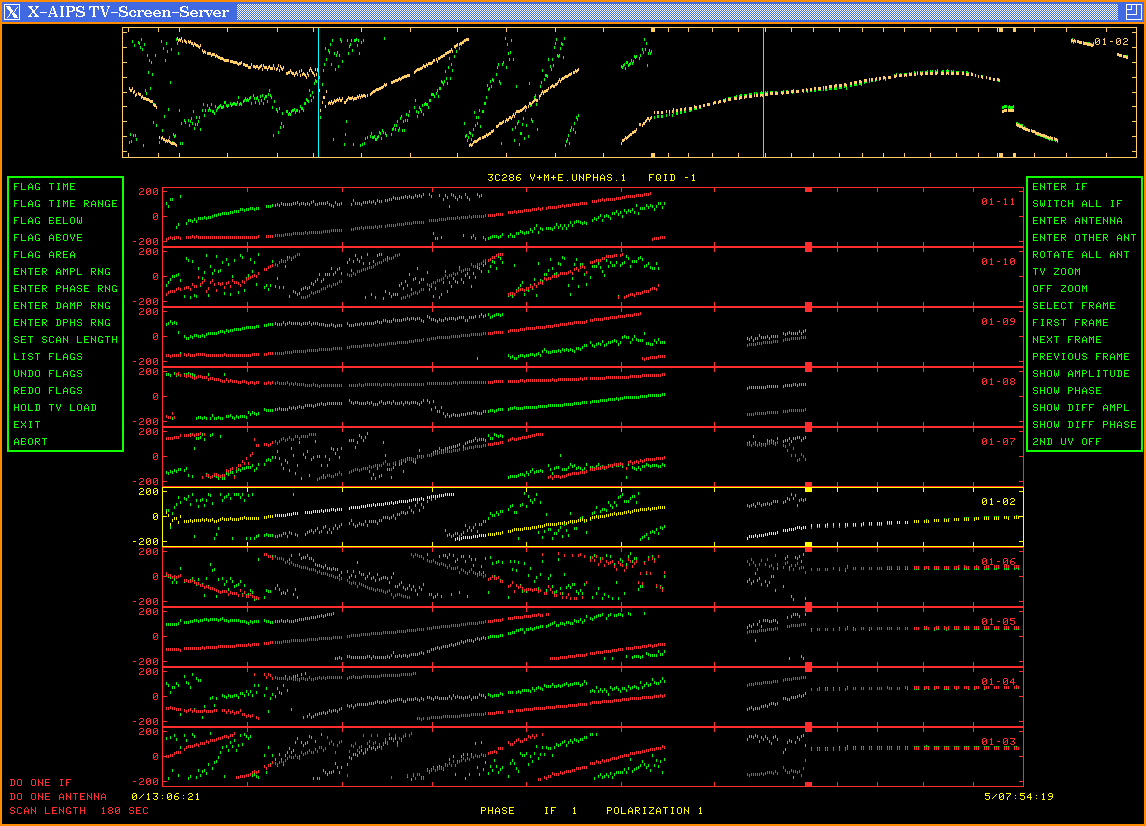1146x826 pixels.
Task: Click DO ONE IF status text
Action: click(x=40, y=783)
